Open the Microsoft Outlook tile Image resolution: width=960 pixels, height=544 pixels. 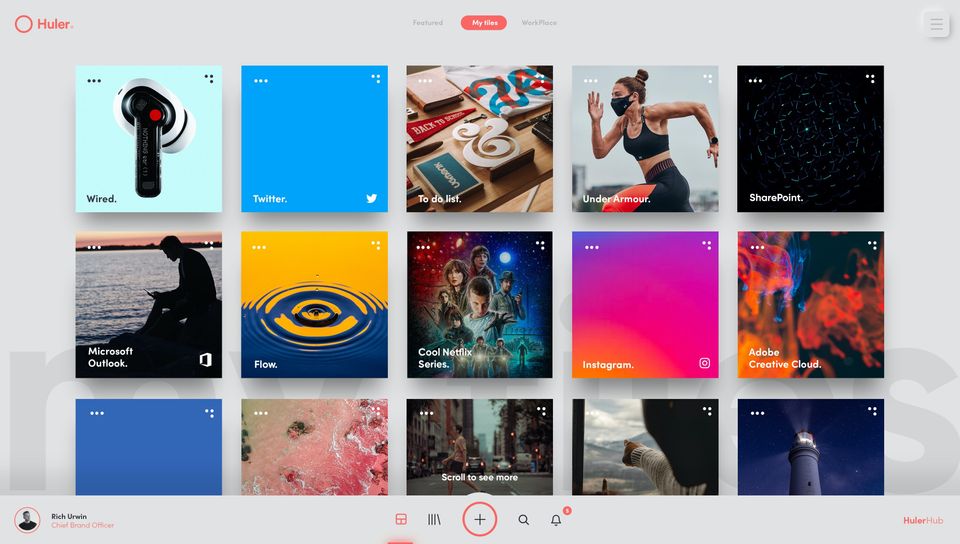(x=149, y=305)
